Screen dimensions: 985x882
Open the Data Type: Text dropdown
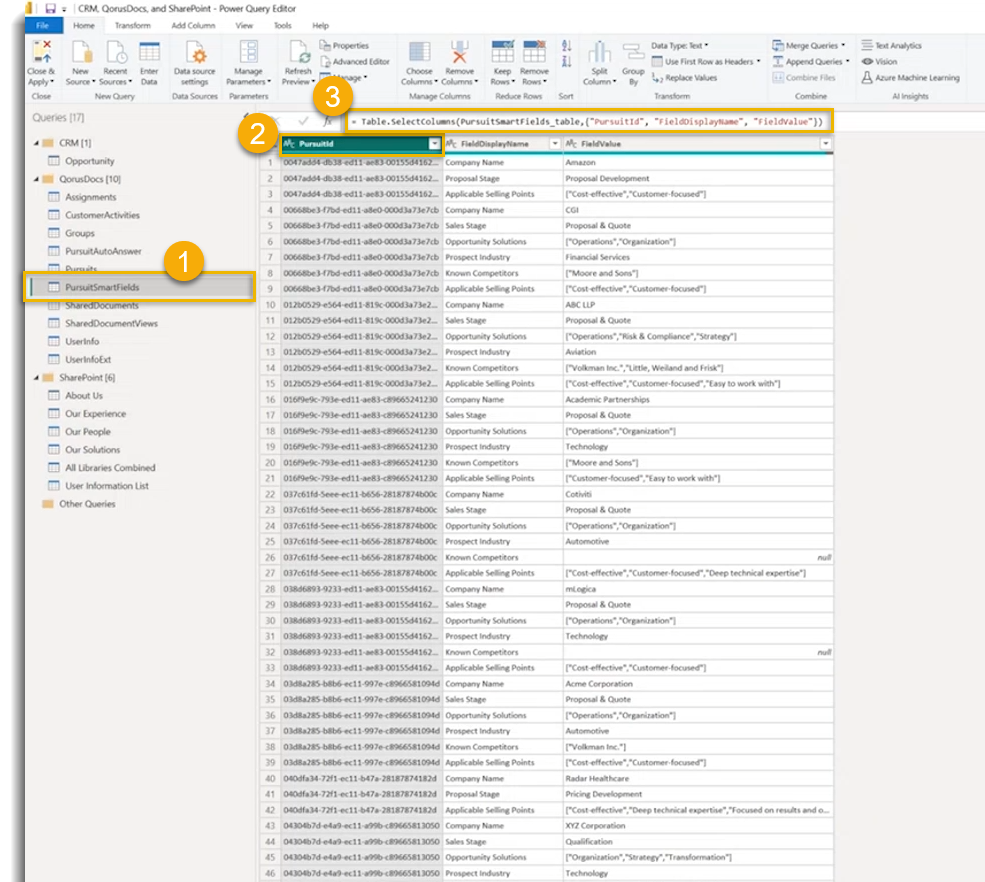679,45
